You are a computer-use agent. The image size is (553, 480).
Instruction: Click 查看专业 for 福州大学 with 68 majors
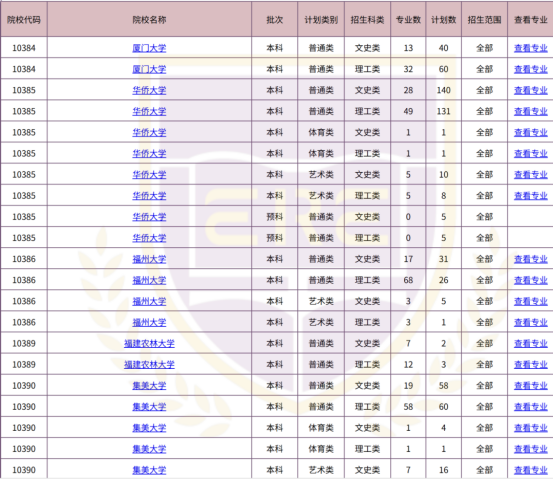(531, 280)
